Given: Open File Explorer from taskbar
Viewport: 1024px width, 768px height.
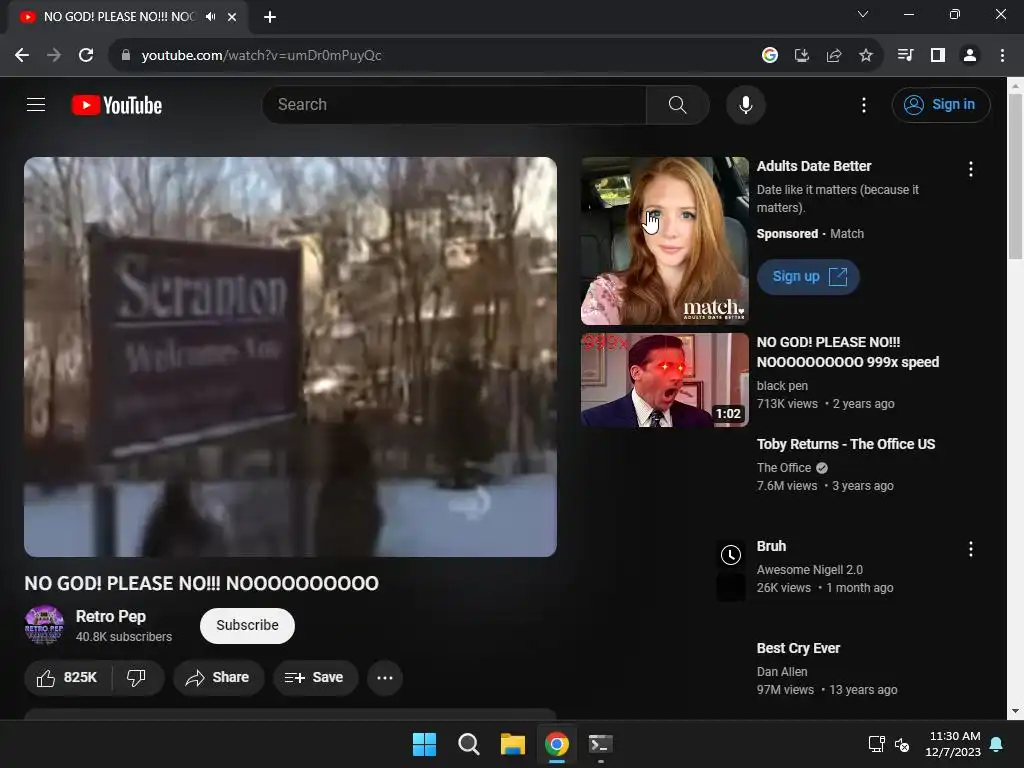Looking at the screenshot, I should 513,744.
